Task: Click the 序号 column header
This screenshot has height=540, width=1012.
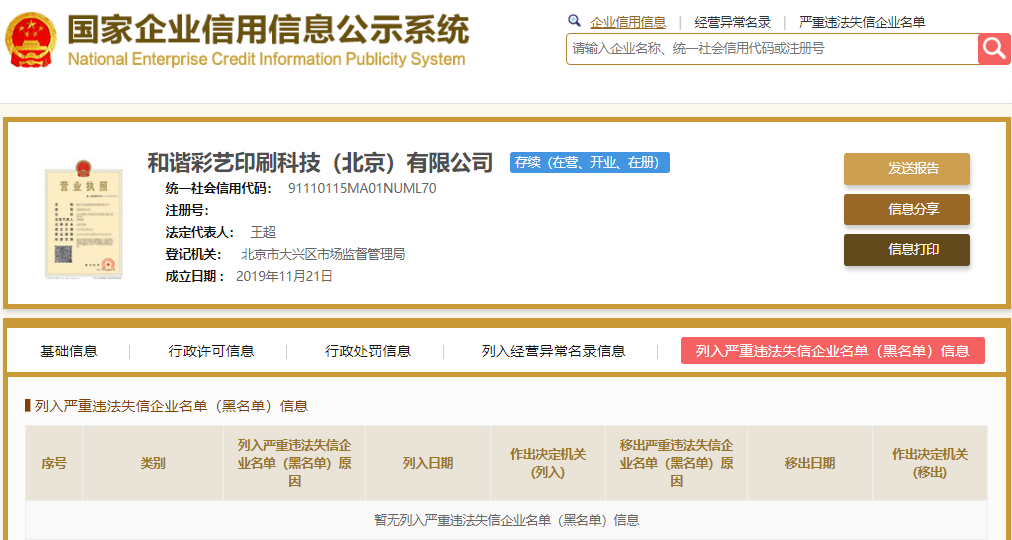Action: (x=54, y=463)
